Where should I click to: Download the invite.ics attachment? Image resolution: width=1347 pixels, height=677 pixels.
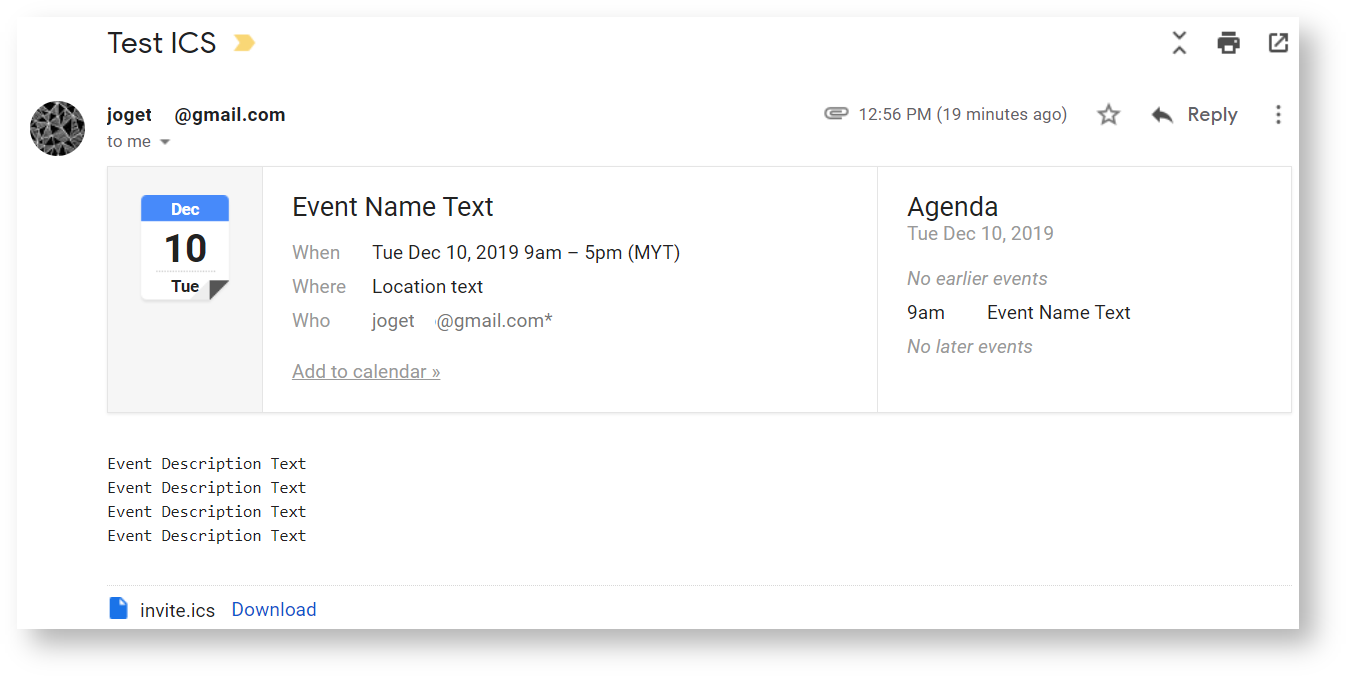(x=274, y=610)
